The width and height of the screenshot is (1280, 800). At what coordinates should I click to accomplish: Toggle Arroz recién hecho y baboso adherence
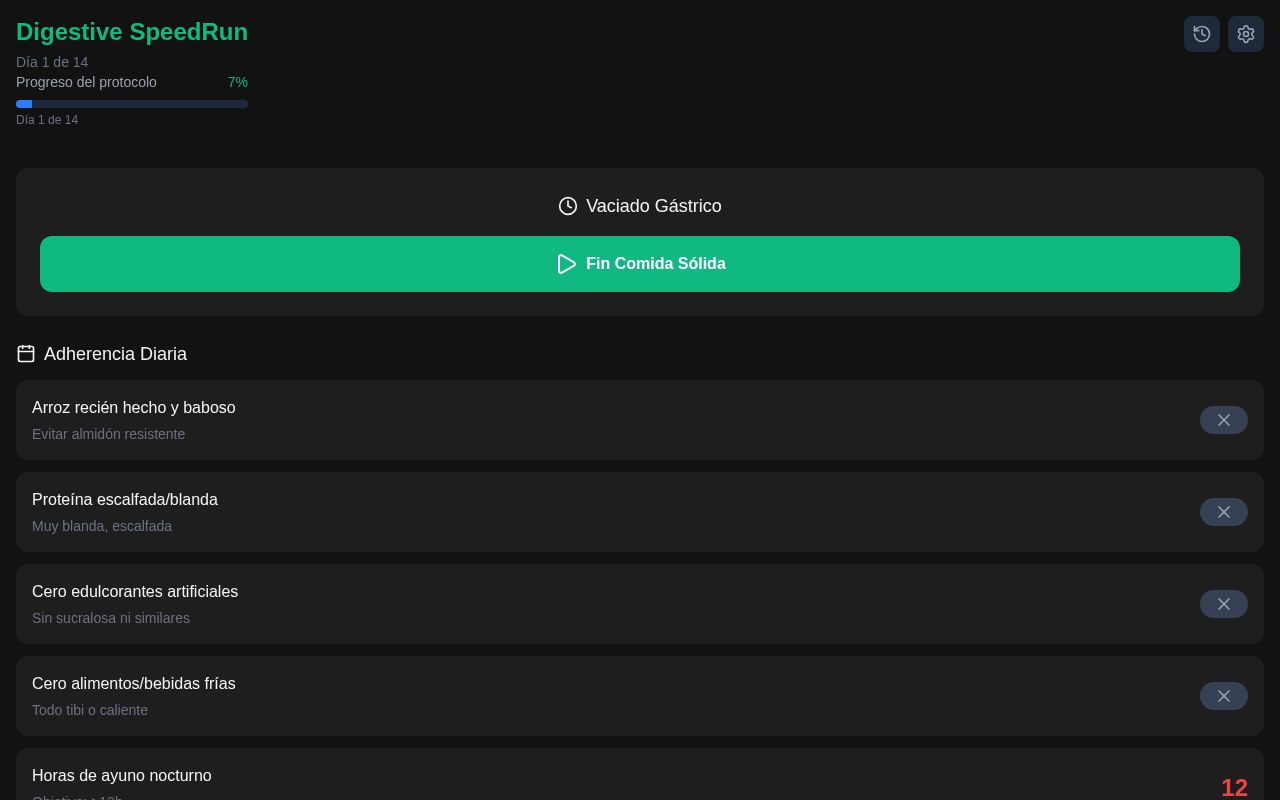1224,420
